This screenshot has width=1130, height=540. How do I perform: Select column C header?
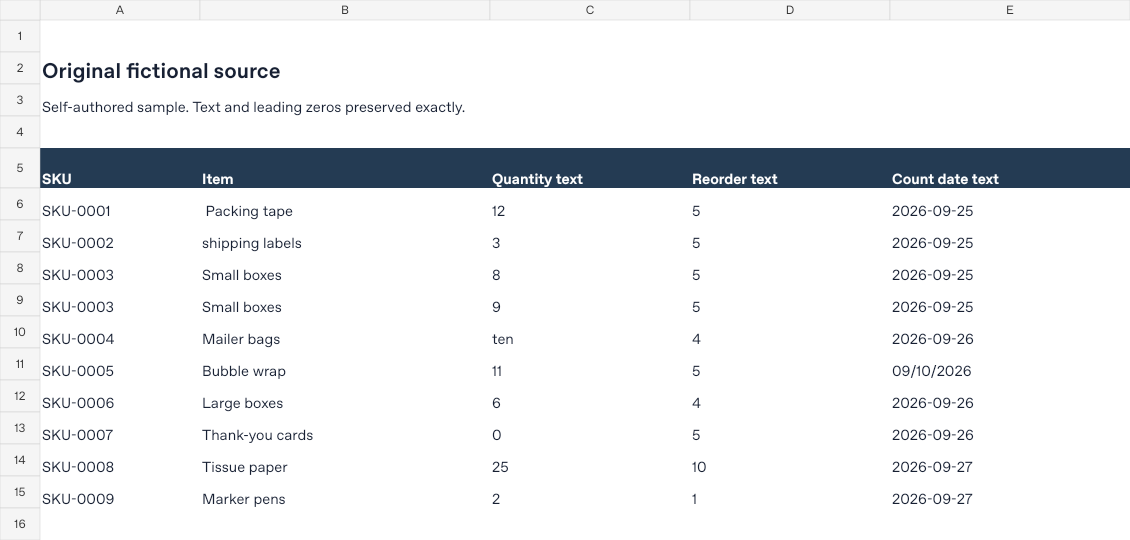pyautogui.click(x=590, y=10)
